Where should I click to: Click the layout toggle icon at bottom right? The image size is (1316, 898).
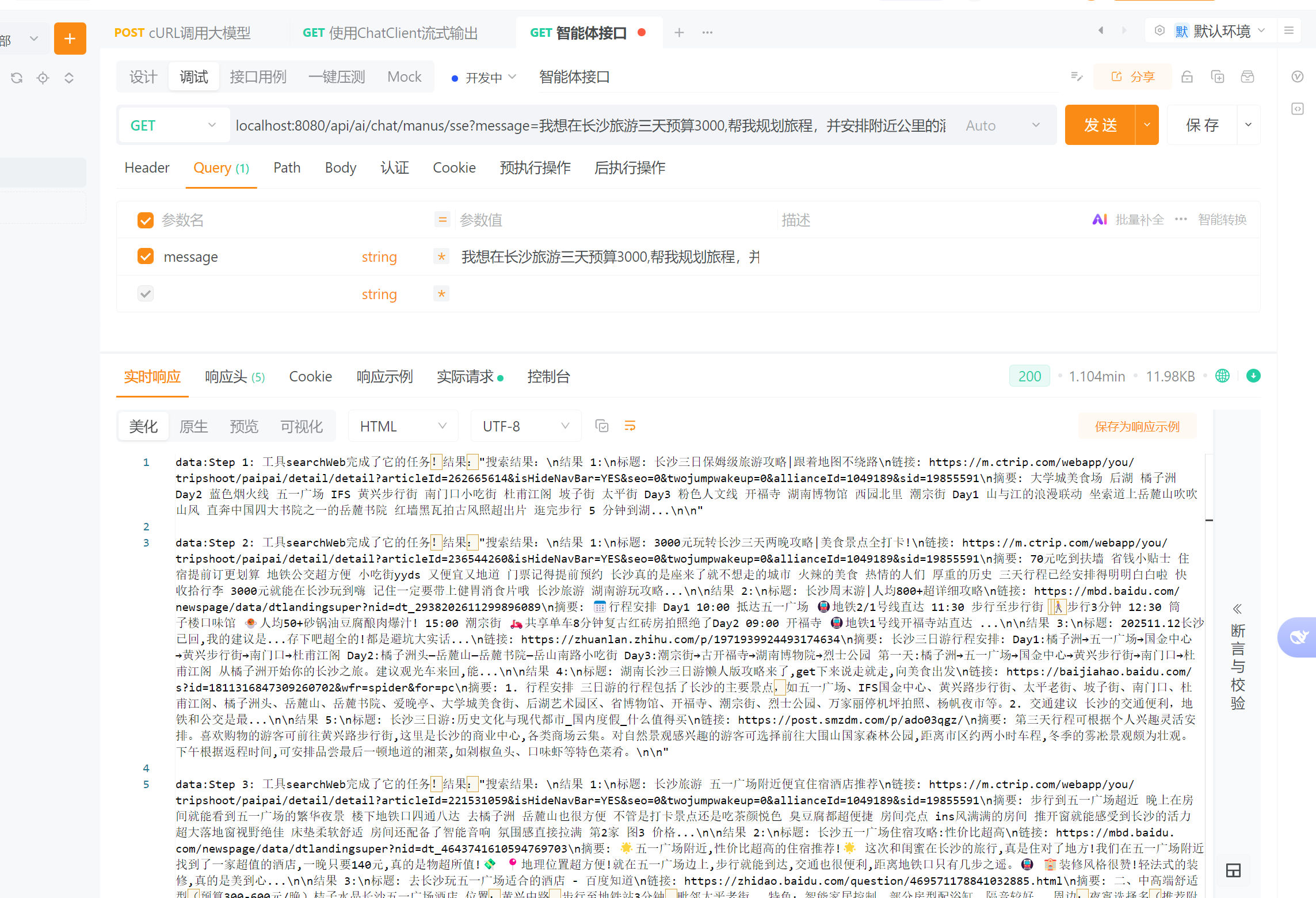[1233, 870]
